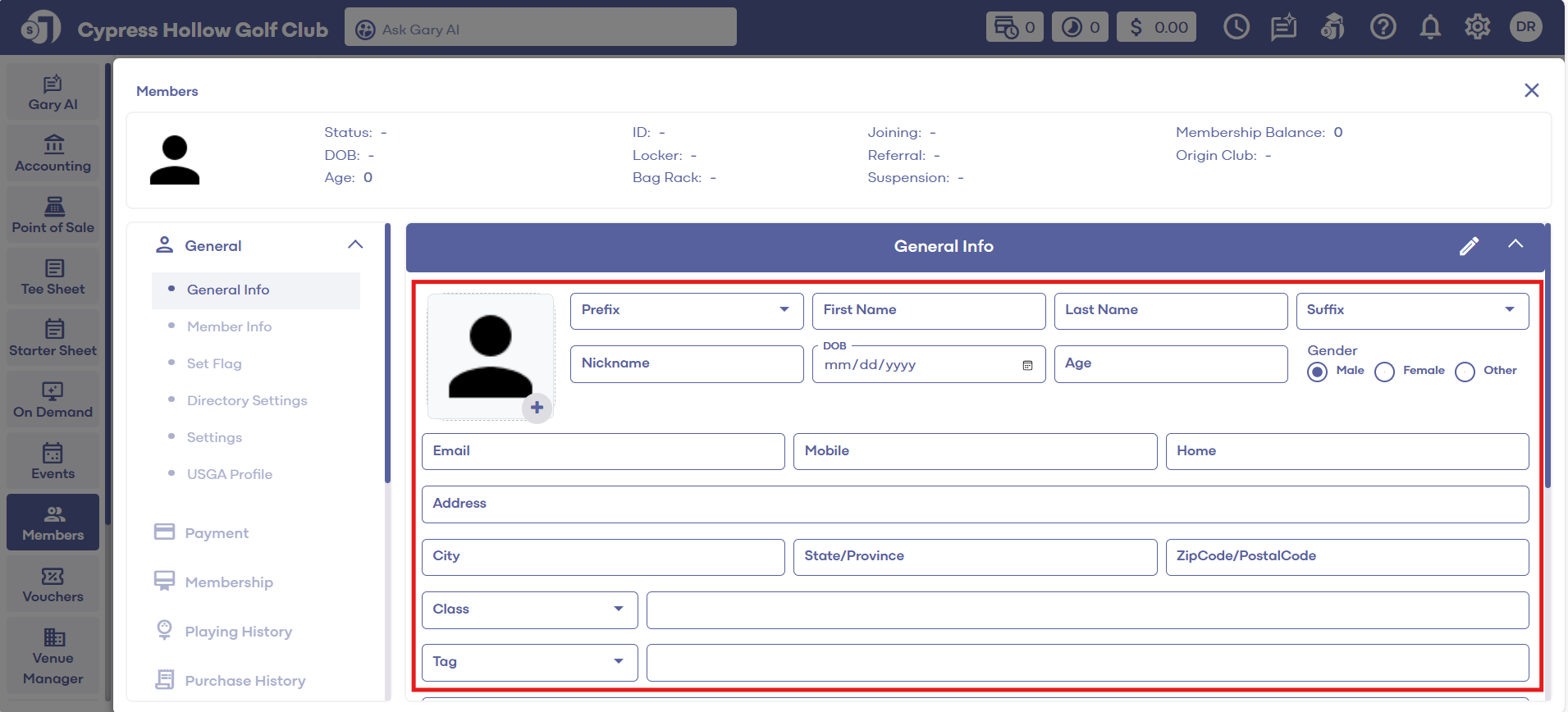The image size is (1568, 712).
Task: Click the plus icon to add photo
Action: click(537, 408)
